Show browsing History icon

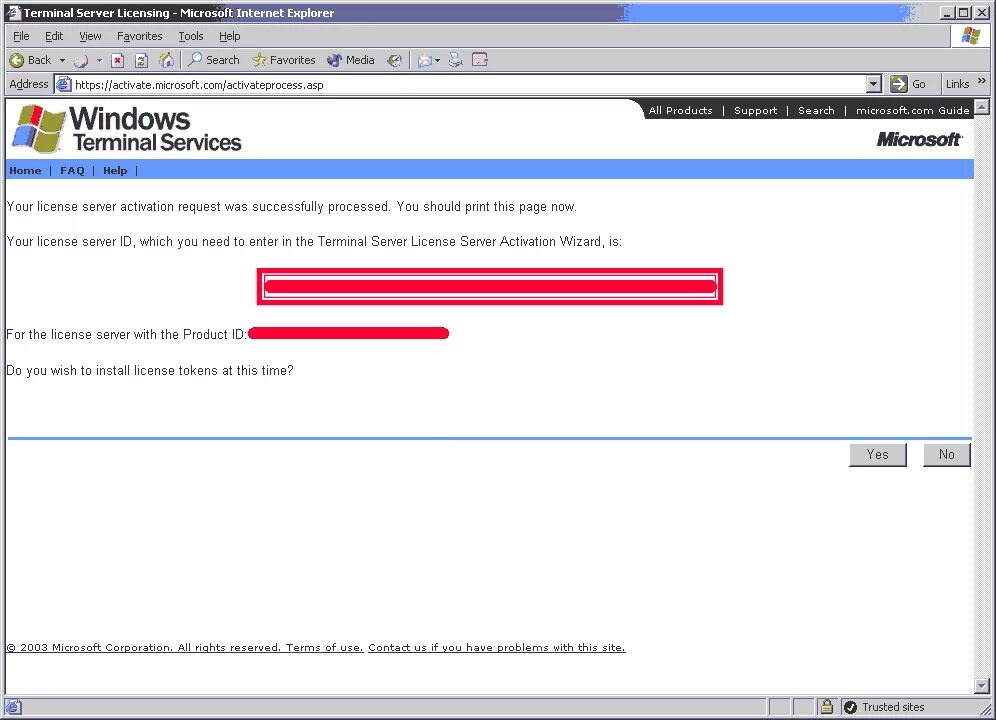tap(394, 60)
